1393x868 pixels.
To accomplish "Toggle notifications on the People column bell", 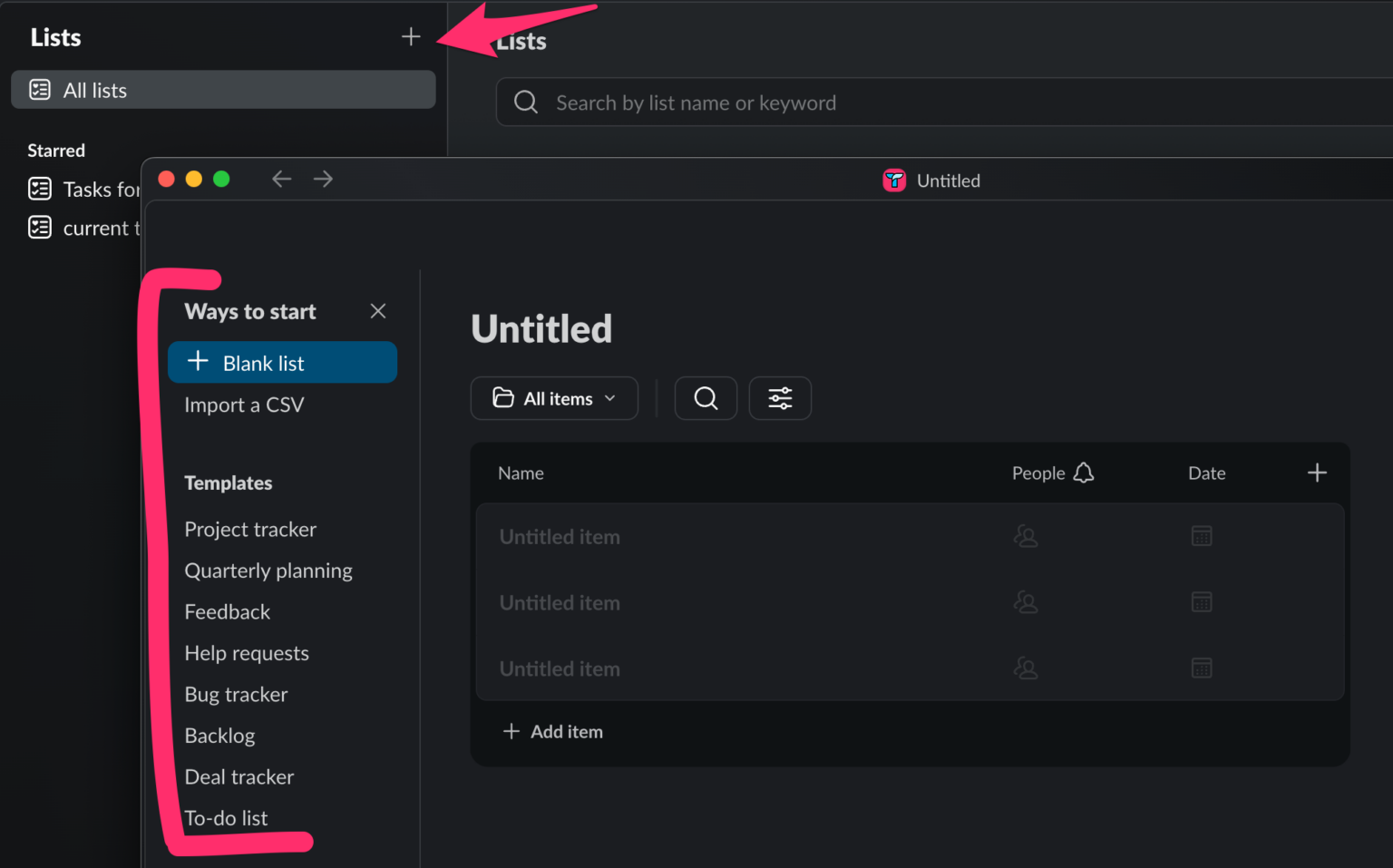I will pyautogui.click(x=1085, y=473).
